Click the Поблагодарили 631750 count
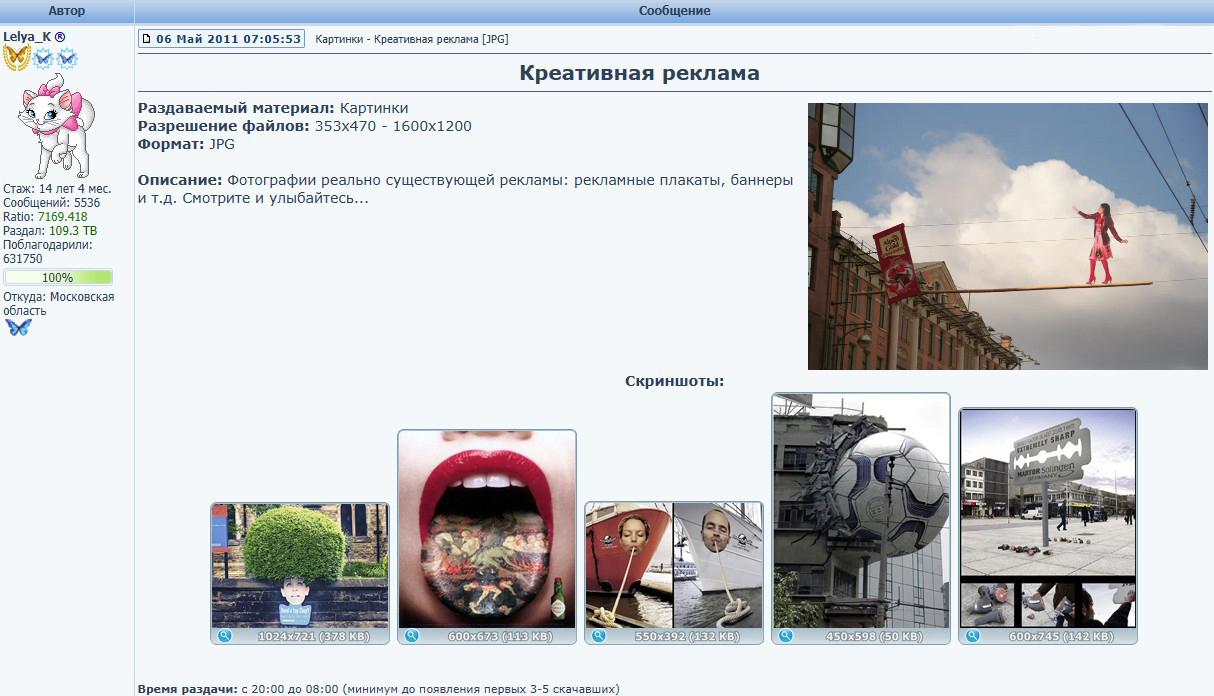 (x=23, y=259)
